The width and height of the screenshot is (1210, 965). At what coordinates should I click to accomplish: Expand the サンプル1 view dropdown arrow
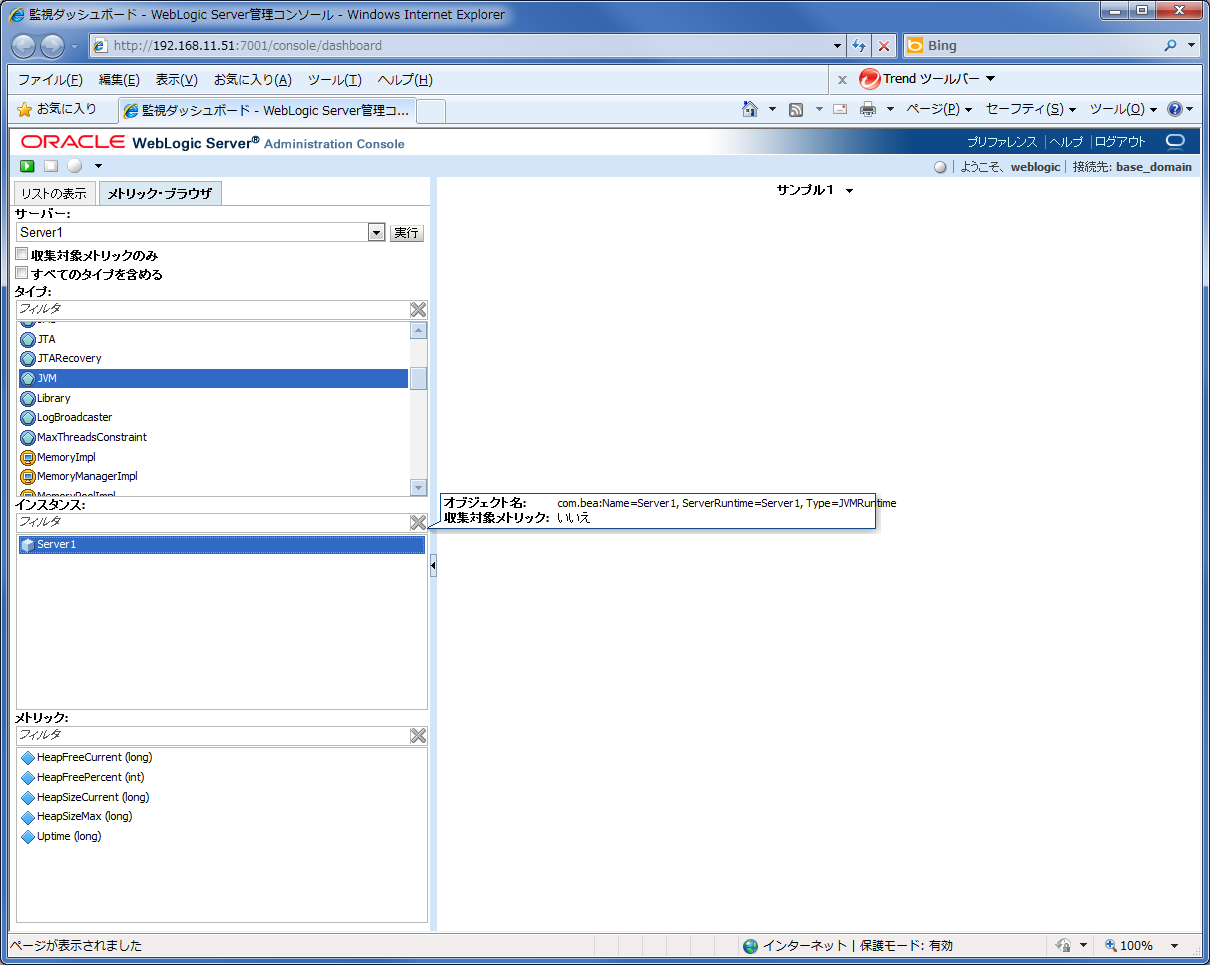click(849, 191)
